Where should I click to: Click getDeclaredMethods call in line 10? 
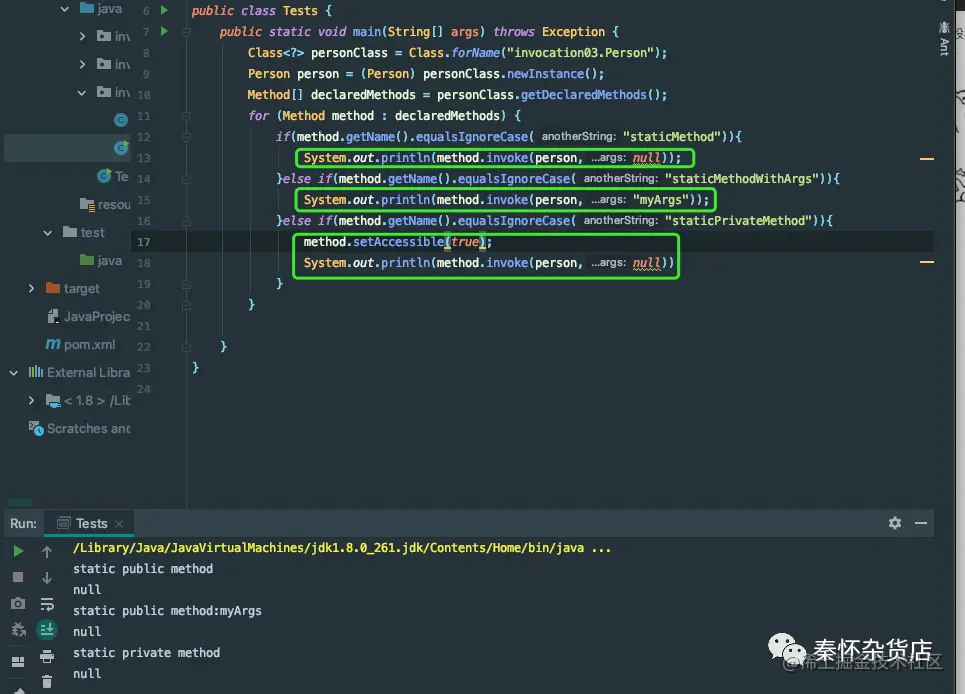(x=583, y=95)
